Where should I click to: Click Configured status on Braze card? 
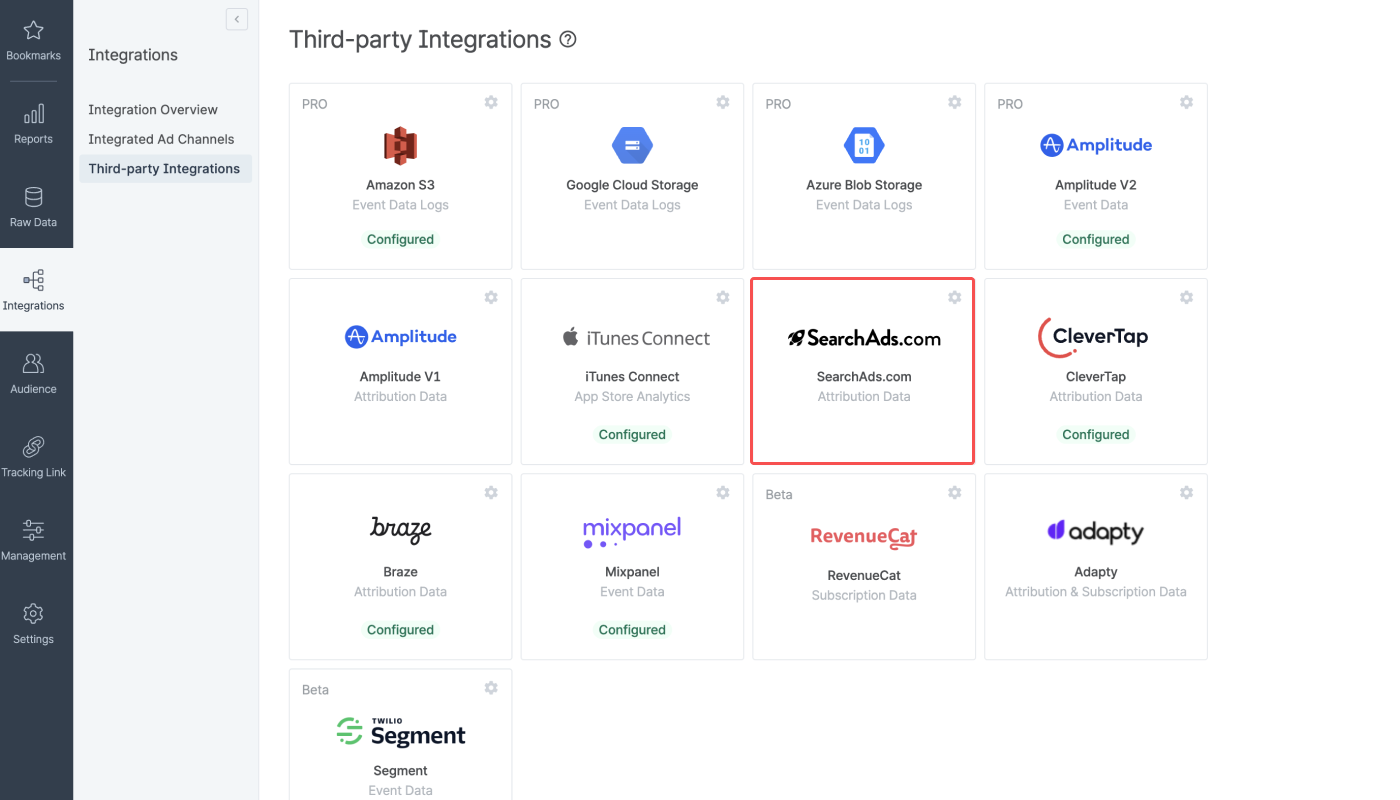400,630
